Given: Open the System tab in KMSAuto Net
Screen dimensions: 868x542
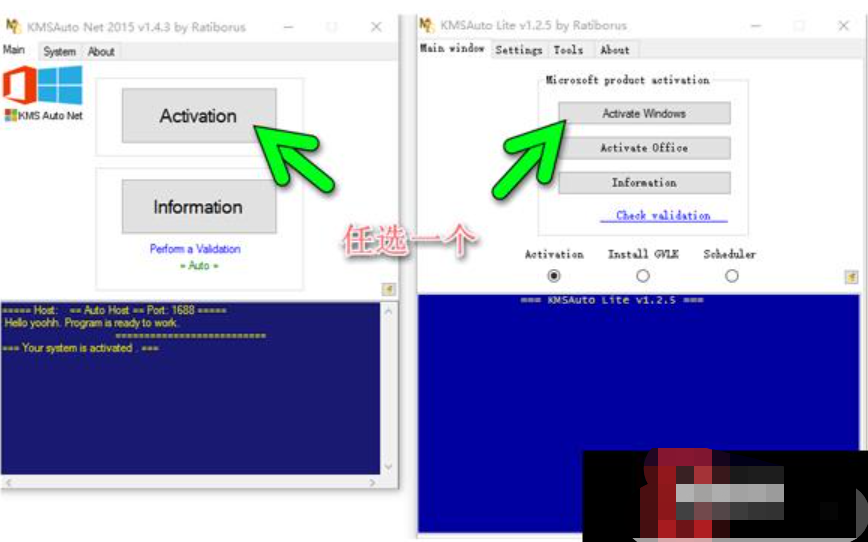Looking at the screenshot, I should [x=60, y=51].
